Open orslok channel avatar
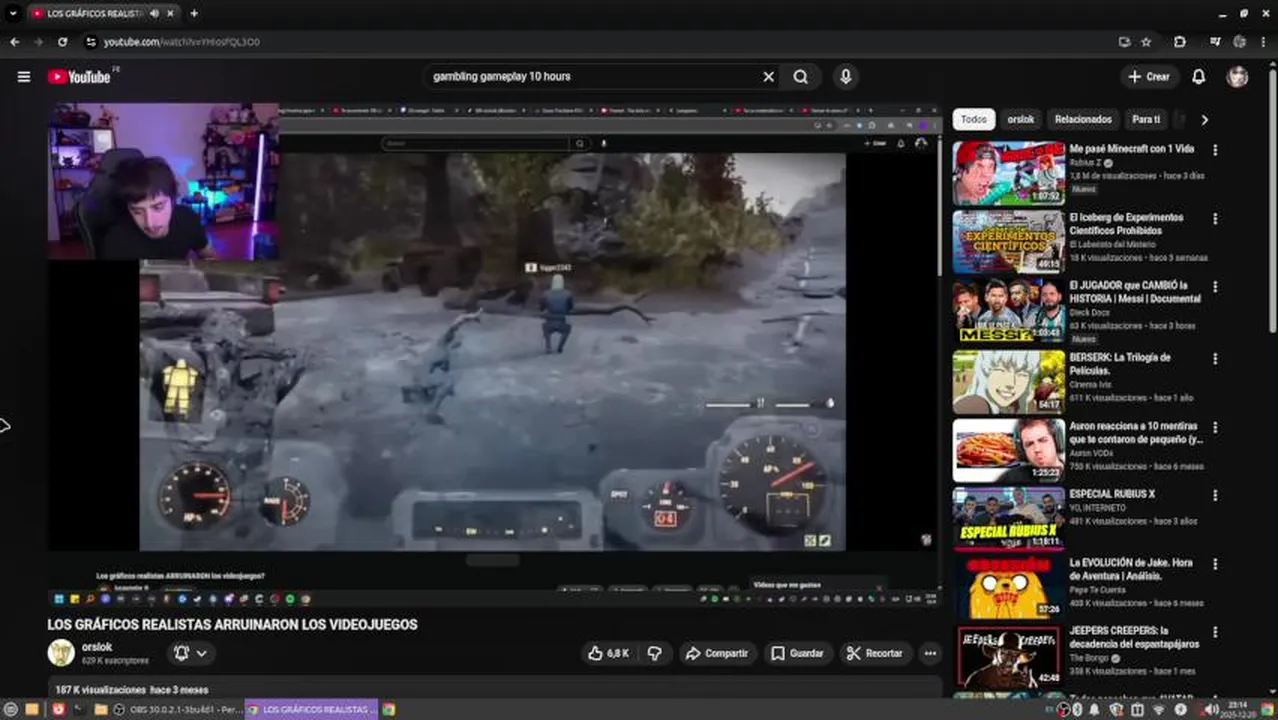The height and width of the screenshot is (720, 1278). pos(61,653)
